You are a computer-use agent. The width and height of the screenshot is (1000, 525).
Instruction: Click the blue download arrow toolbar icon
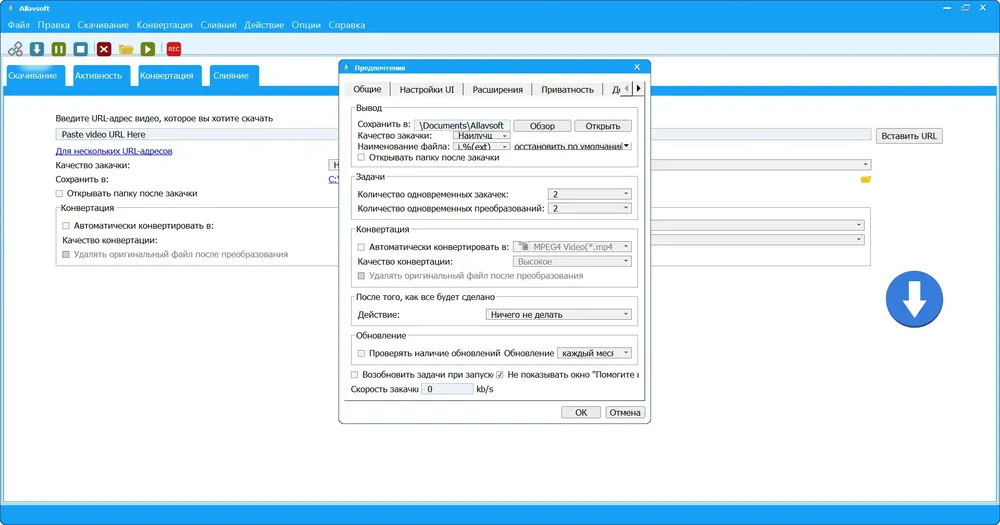37,48
